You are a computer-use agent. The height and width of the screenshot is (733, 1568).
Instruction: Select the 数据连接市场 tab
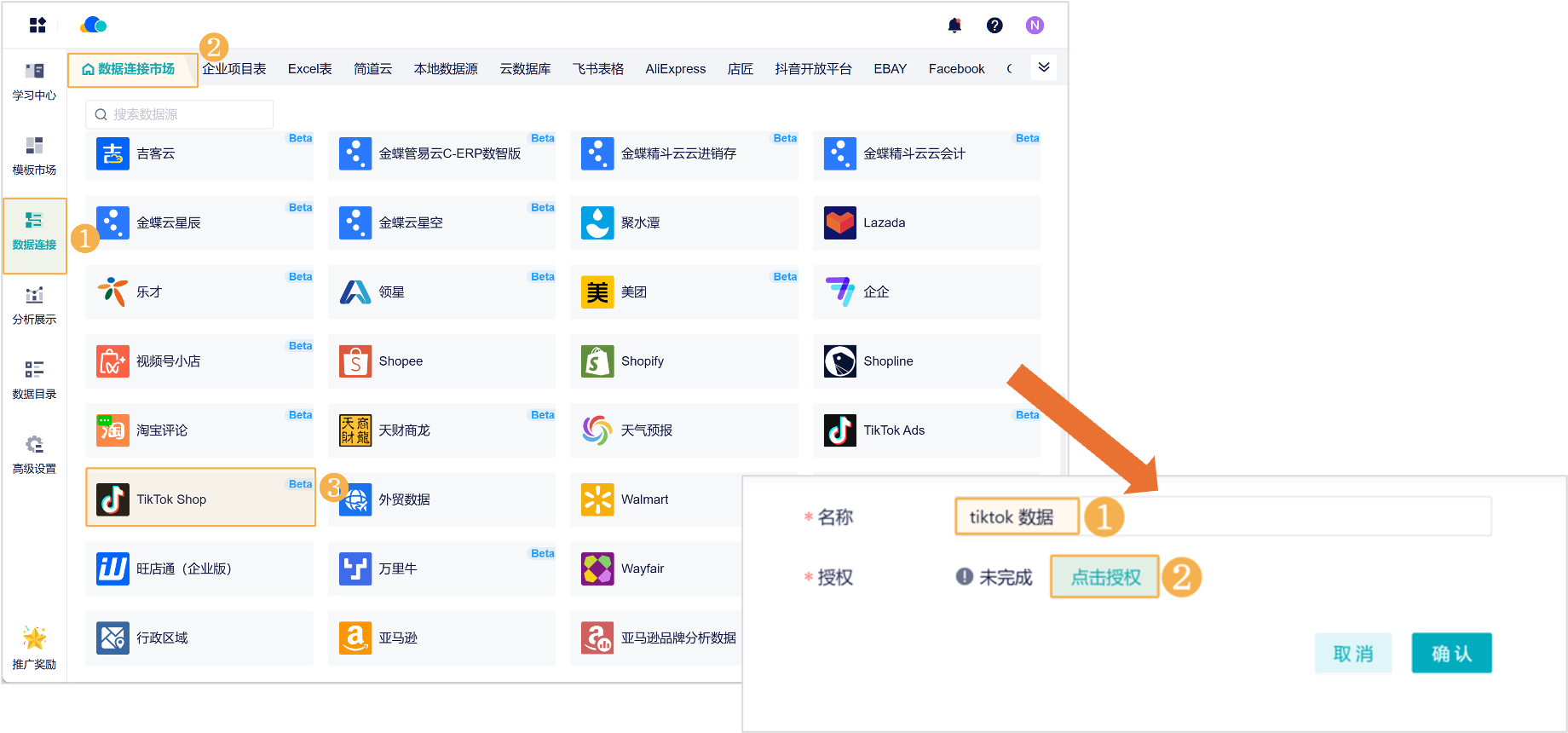pyautogui.click(x=133, y=69)
